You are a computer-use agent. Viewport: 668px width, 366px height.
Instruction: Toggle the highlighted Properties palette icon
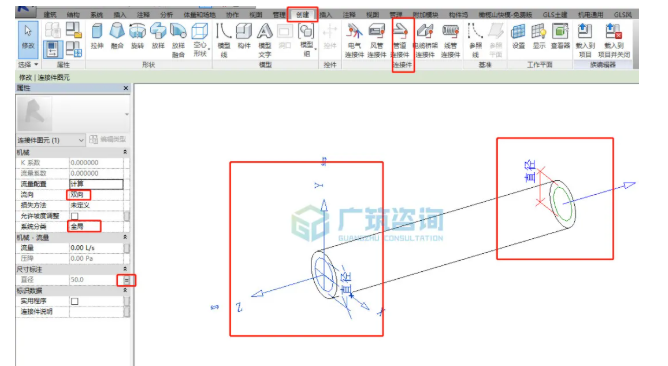click(x=52, y=49)
